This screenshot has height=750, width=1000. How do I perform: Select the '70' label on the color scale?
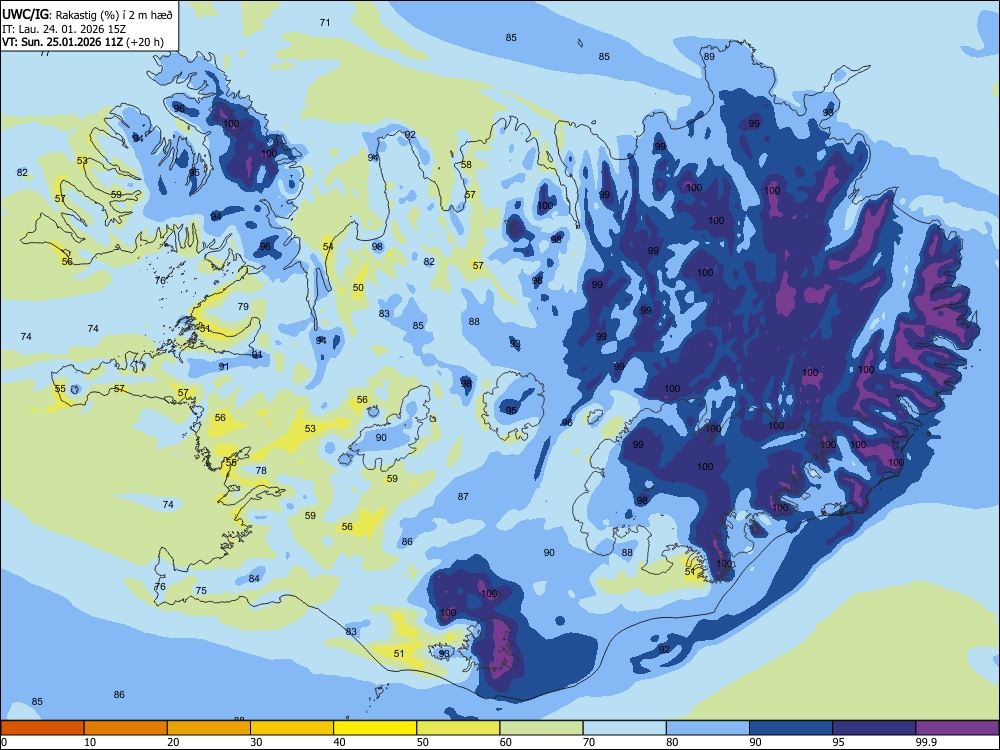click(x=589, y=742)
